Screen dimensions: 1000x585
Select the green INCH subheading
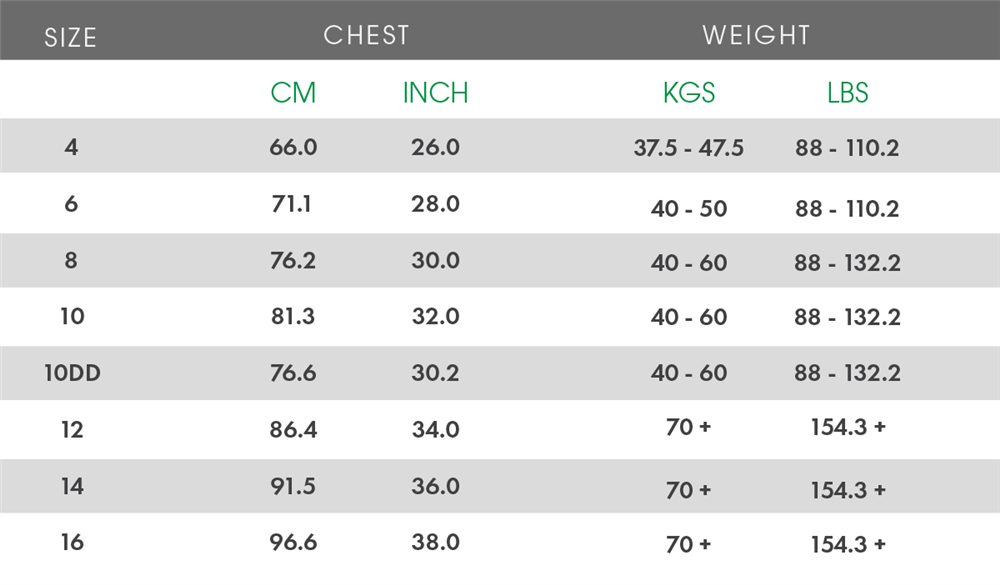[x=436, y=93]
